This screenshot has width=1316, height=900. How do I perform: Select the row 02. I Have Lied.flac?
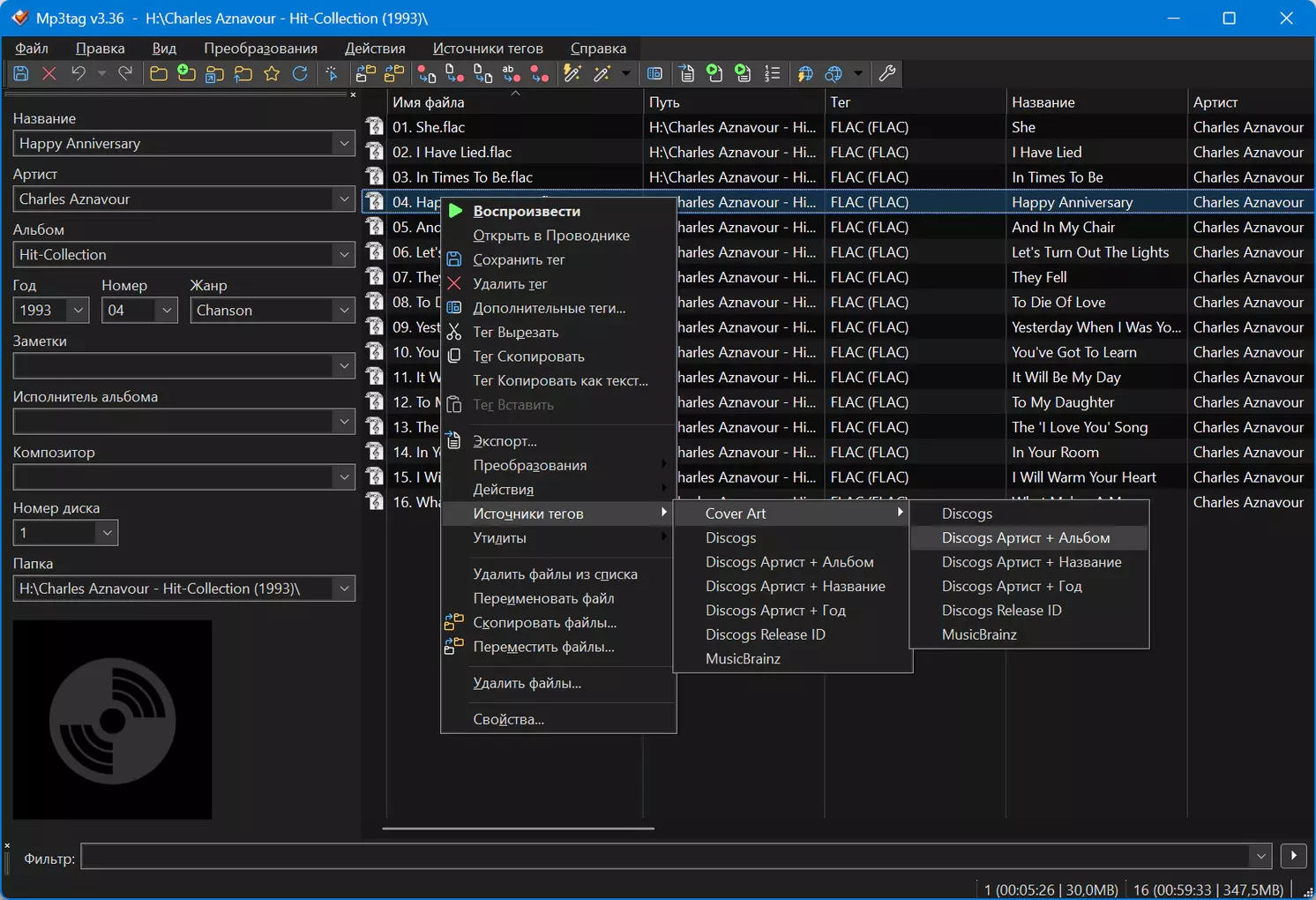[838, 153]
